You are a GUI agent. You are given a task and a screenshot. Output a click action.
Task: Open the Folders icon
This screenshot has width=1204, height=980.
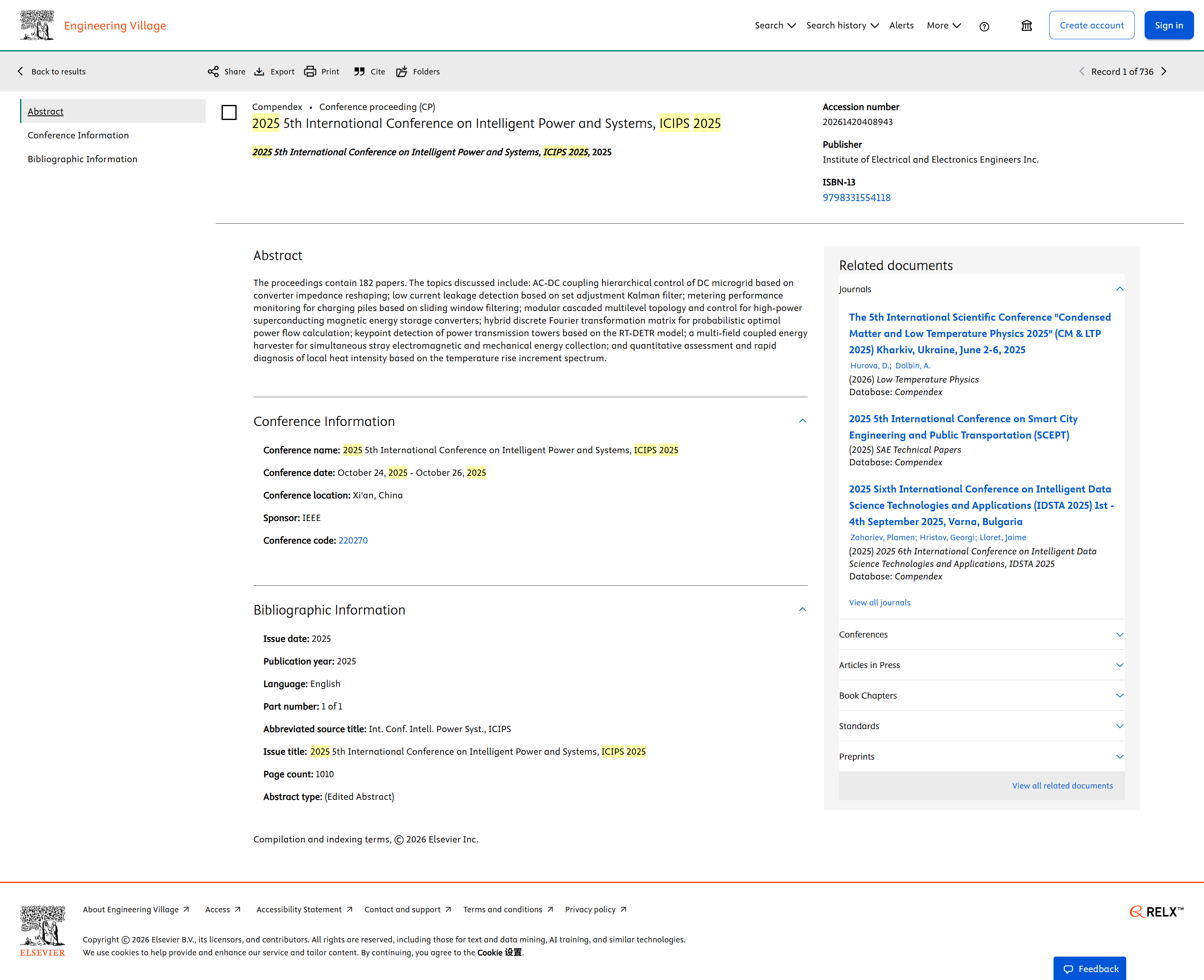click(x=401, y=71)
